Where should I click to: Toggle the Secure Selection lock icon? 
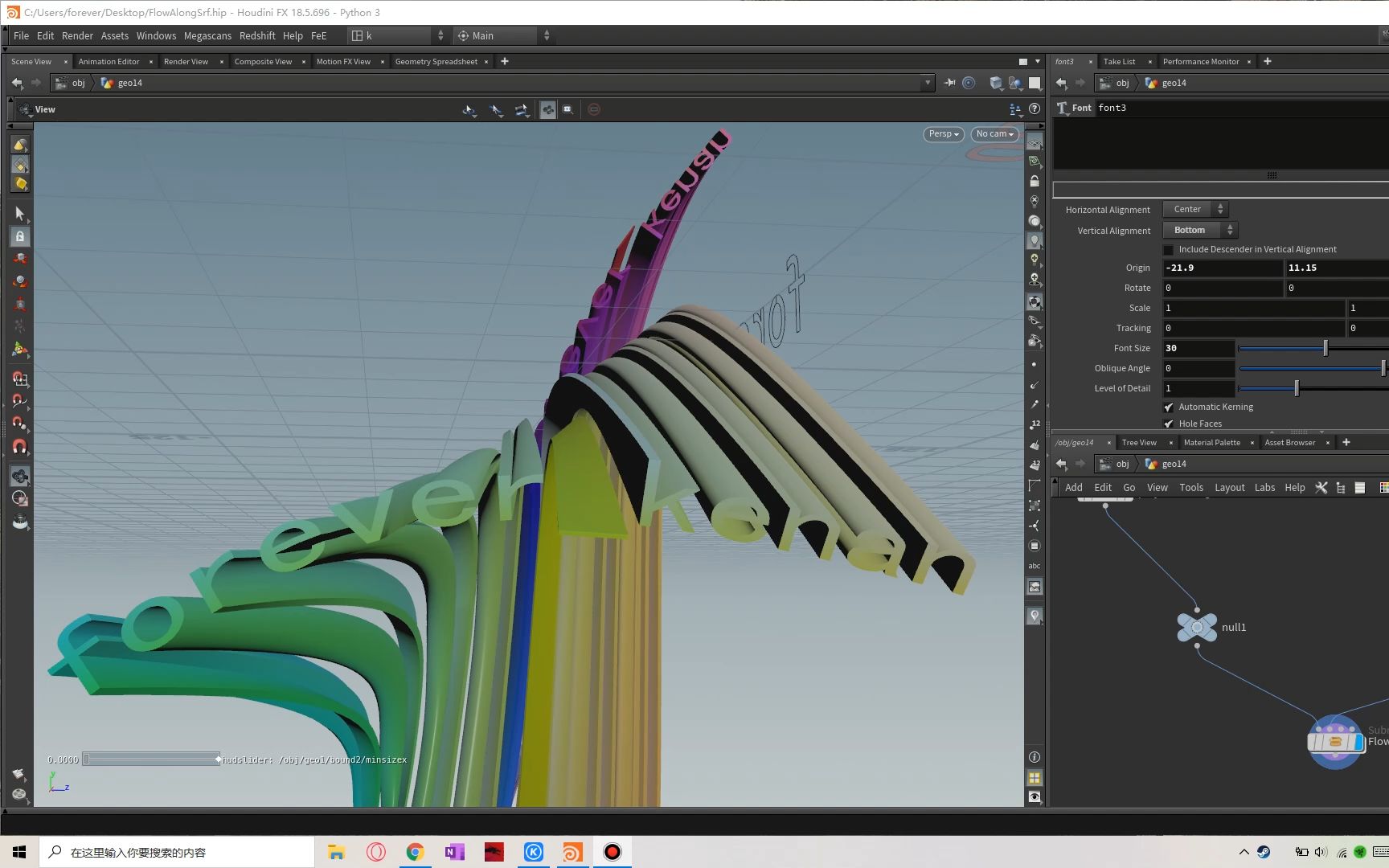pyautogui.click(x=19, y=236)
